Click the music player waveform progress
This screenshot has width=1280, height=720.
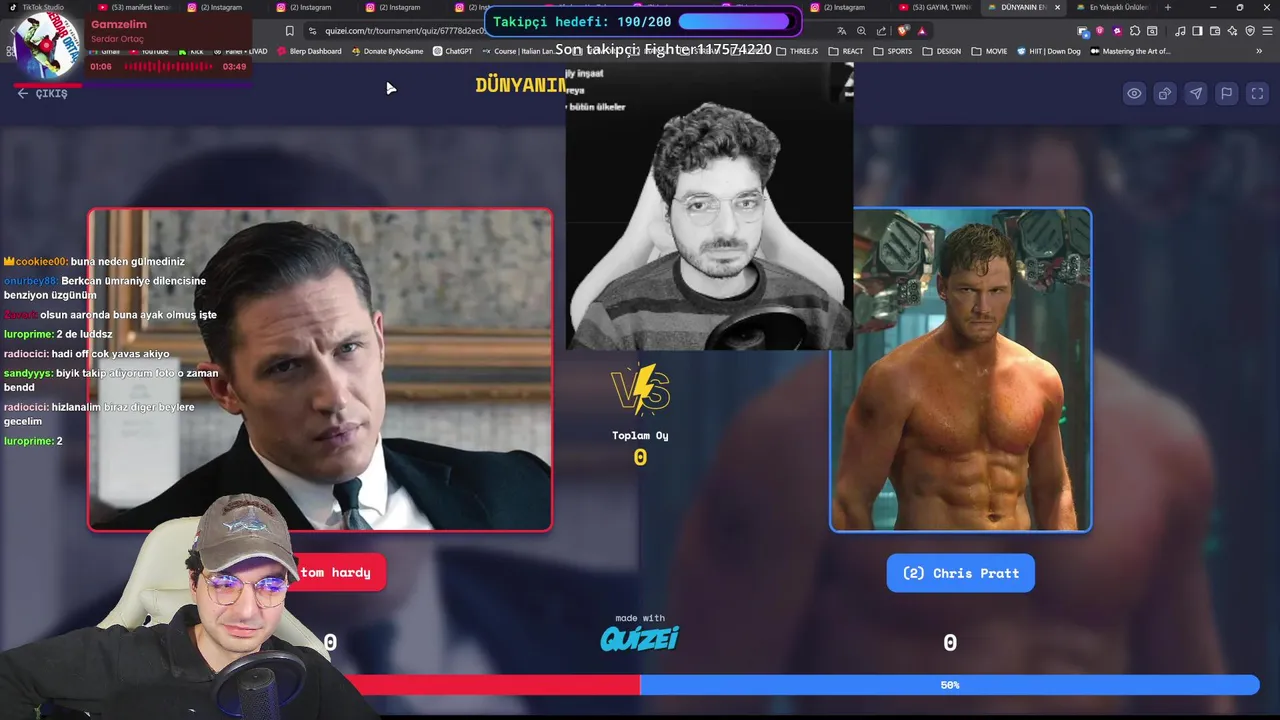pyautogui.click(x=168, y=67)
